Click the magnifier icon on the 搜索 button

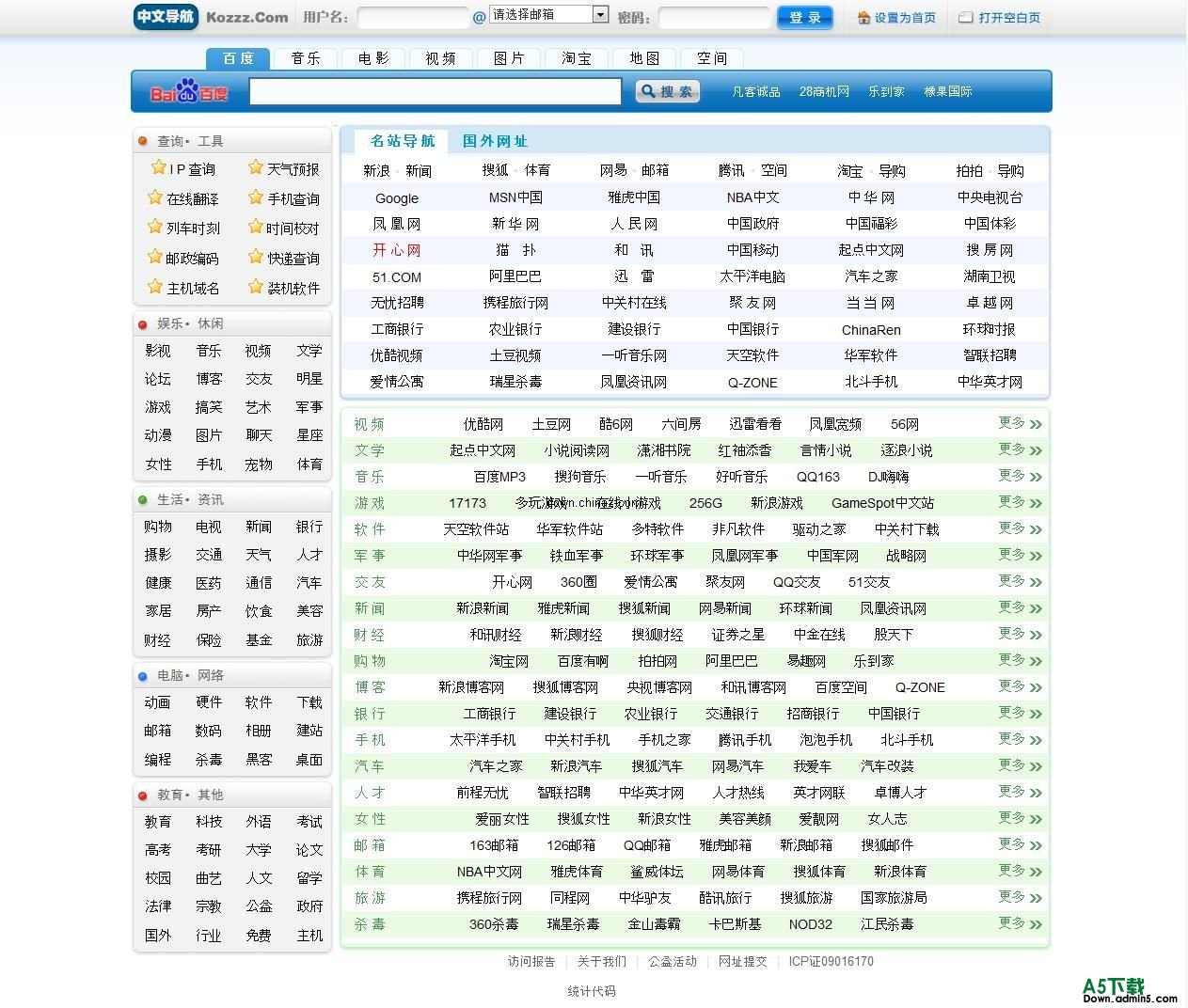click(650, 91)
